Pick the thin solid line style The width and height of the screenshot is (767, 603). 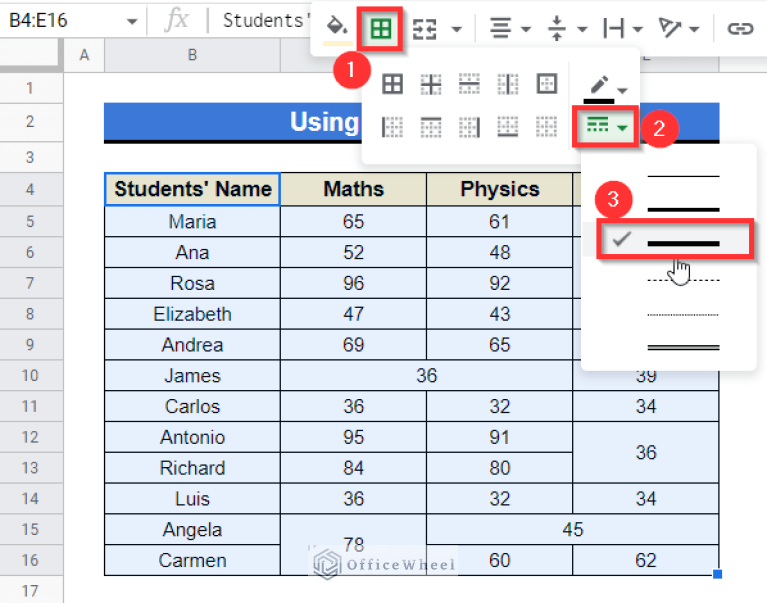point(683,176)
